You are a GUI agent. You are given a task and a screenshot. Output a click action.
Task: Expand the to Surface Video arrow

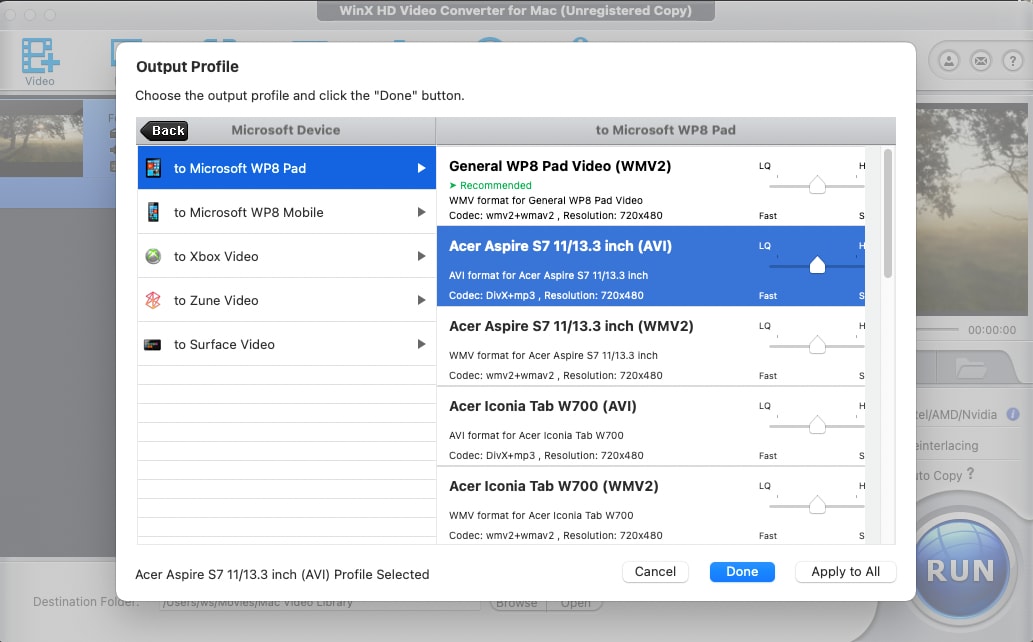(421, 344)
